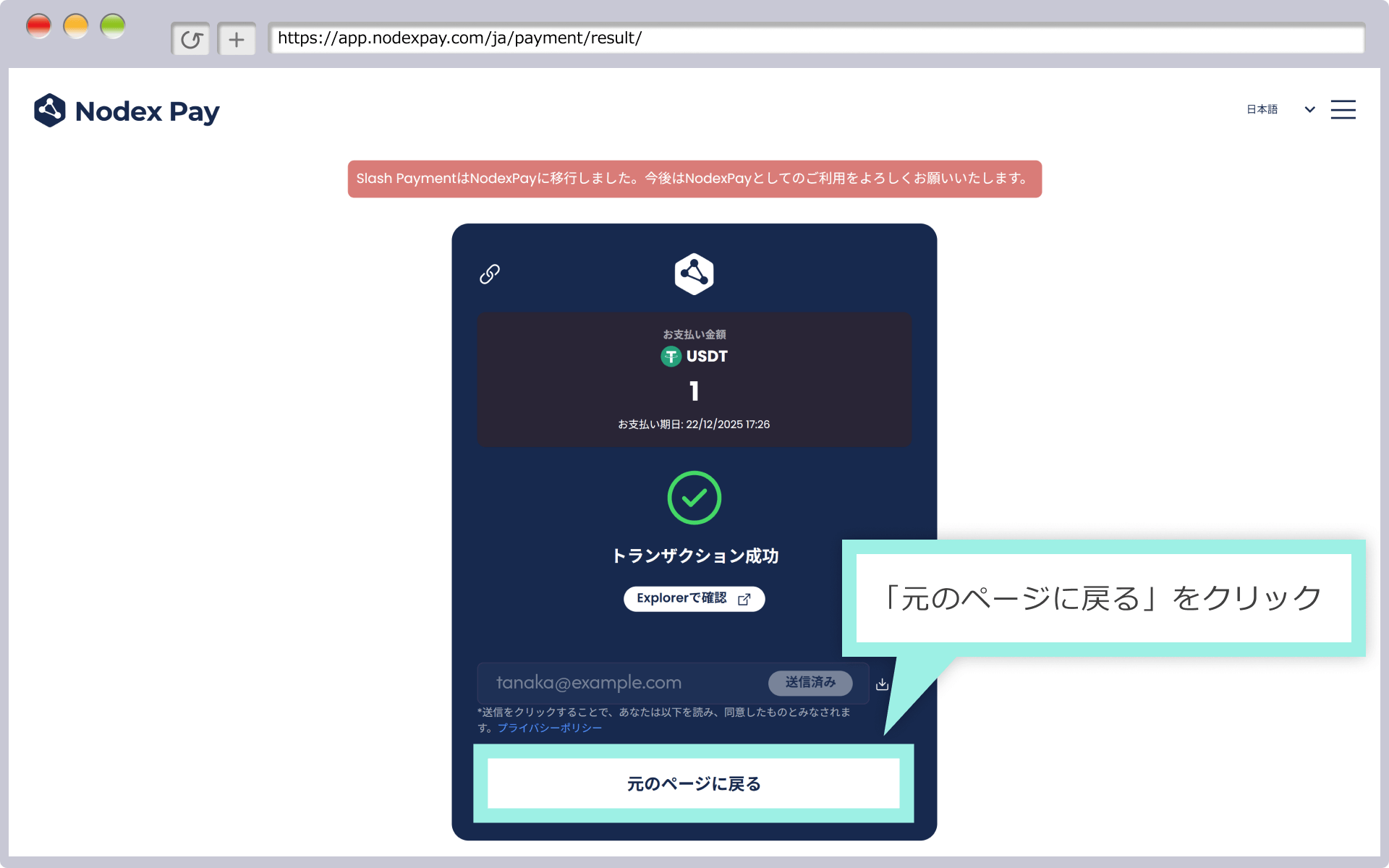Click the 元のページに戻る button
The height and width of the screenshot is (868, 1389).
pos(694,783)
